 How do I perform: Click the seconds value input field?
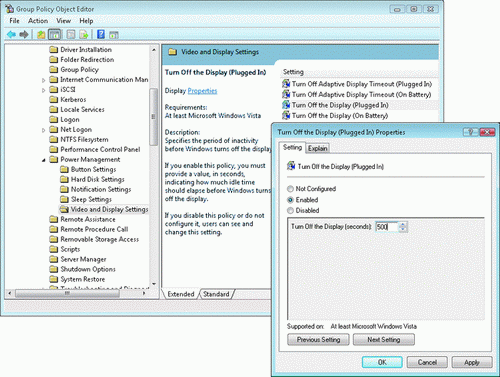point(387,227)
